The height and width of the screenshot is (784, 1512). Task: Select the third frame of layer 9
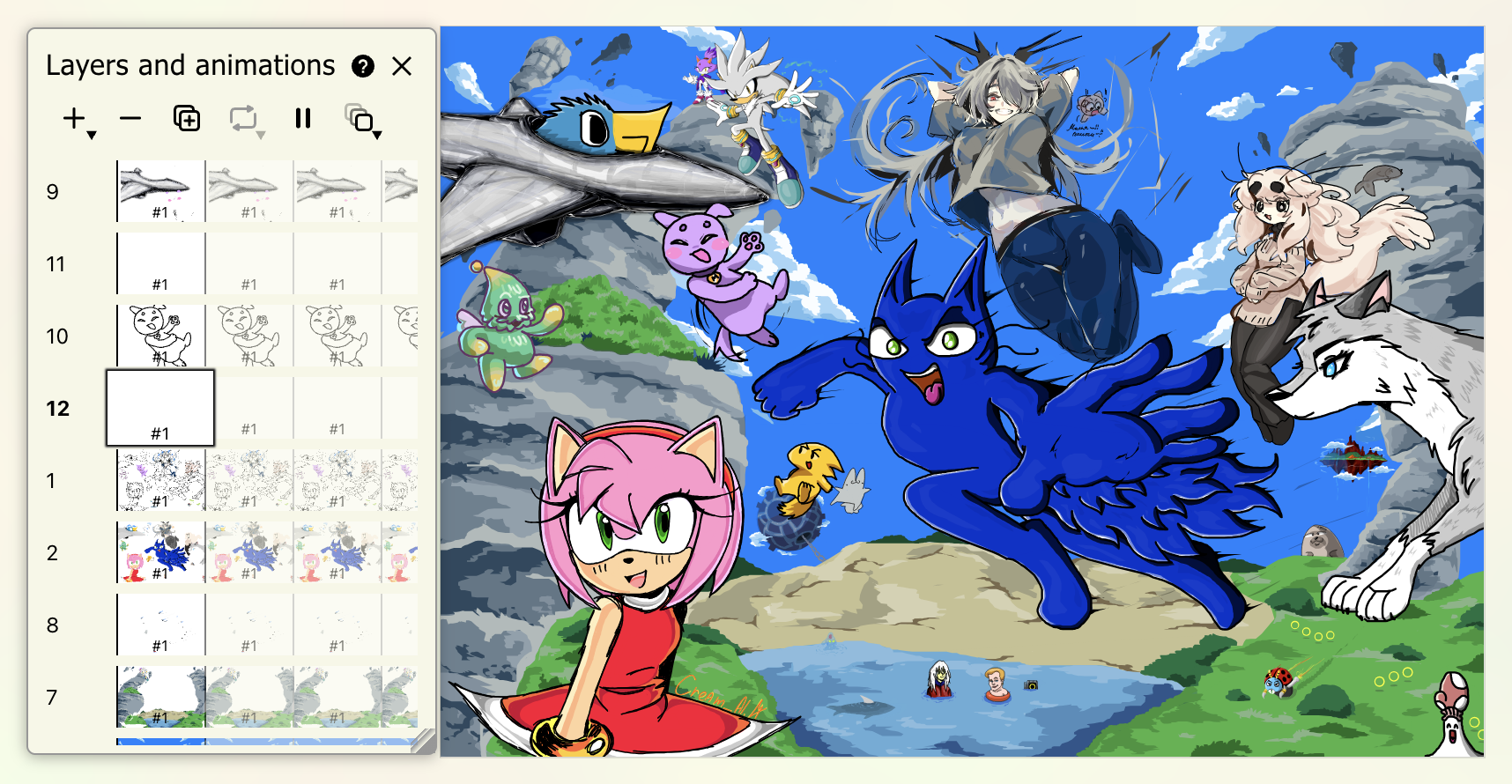click(338, 191)
